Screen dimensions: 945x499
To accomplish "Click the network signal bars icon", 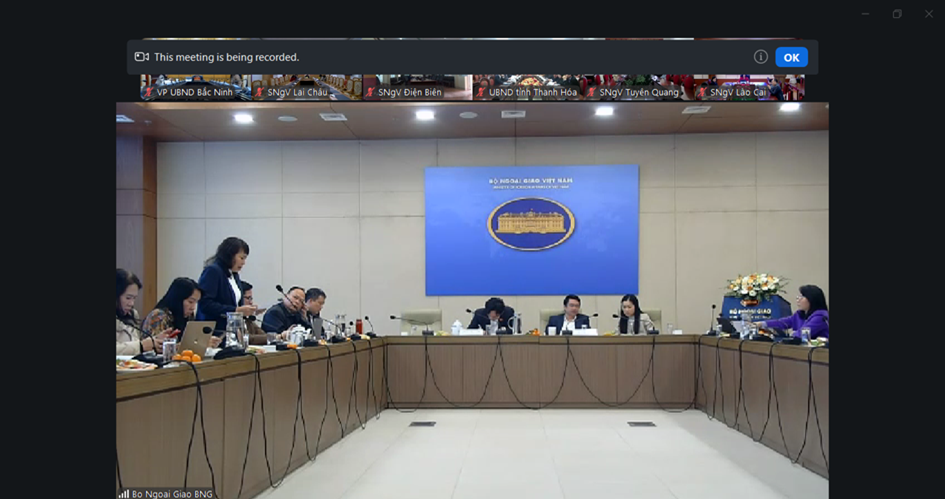I will click(123, 493).
